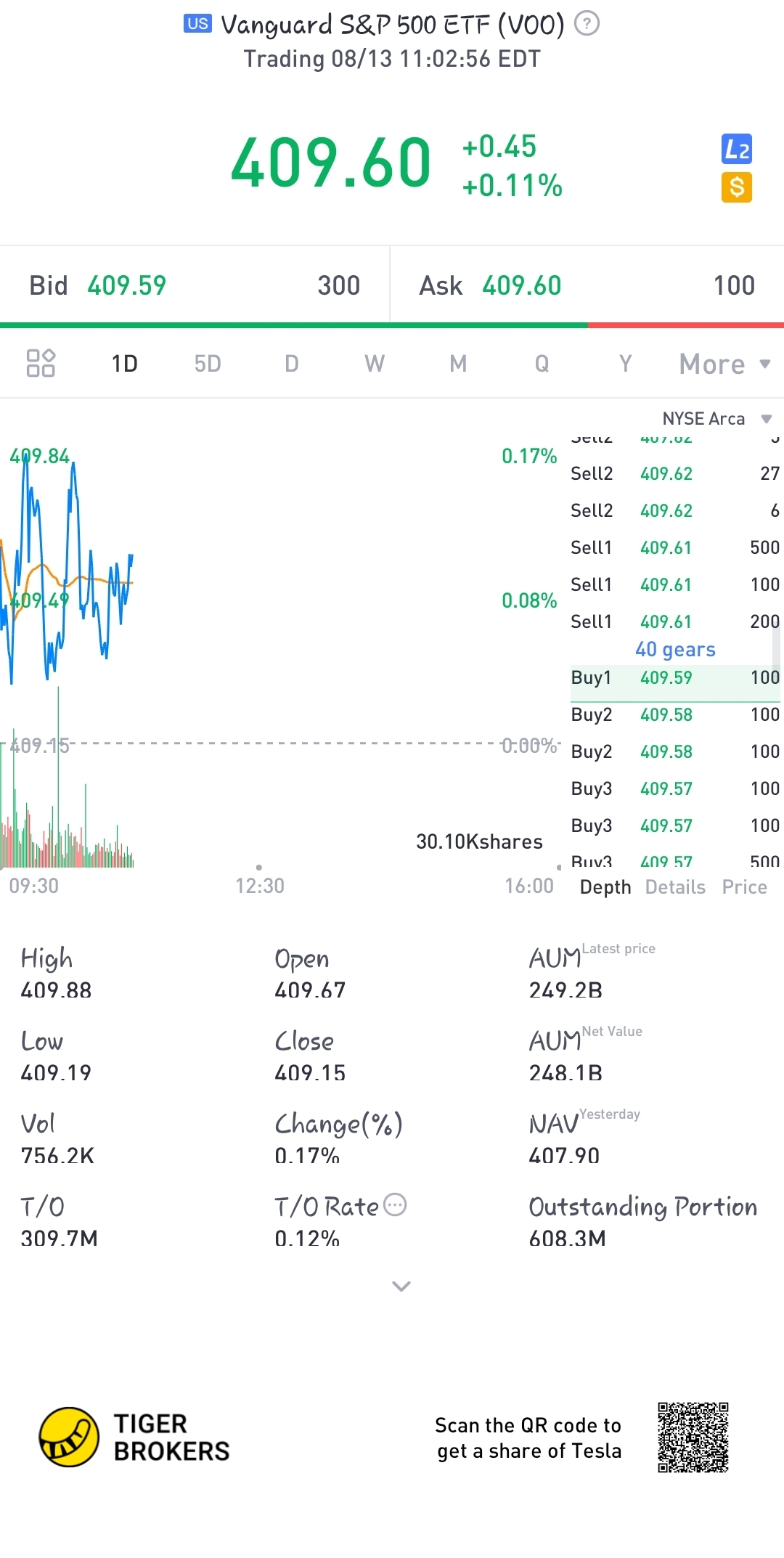
Task: Switch to the M monthly chart tab
Action: pyautogui.click(x=458, y=364)
